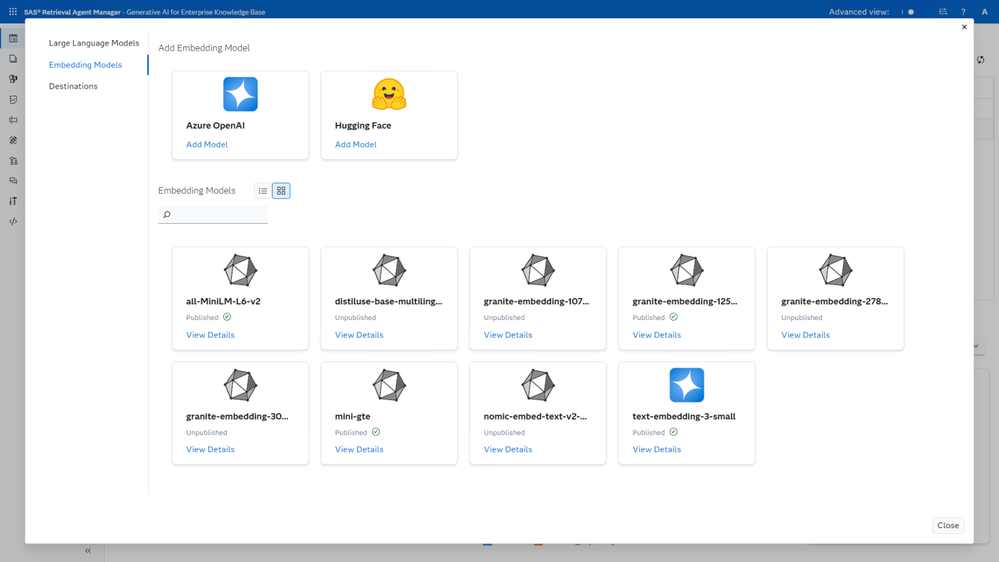Switch to list view of embedding models
Image resolution: width=999 pixels, height=562 pixels.
click(x=262, y=191)
